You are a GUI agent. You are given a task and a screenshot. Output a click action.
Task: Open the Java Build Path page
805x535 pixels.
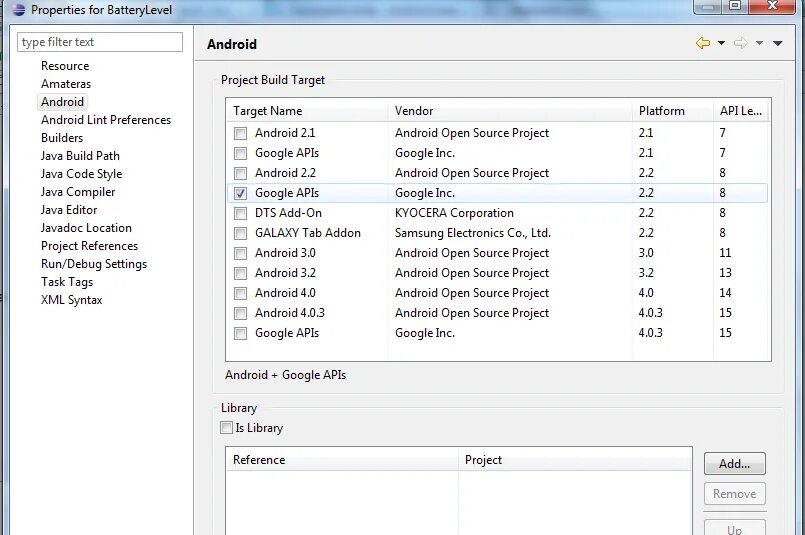pyautogui.click(x=80, y=156)
